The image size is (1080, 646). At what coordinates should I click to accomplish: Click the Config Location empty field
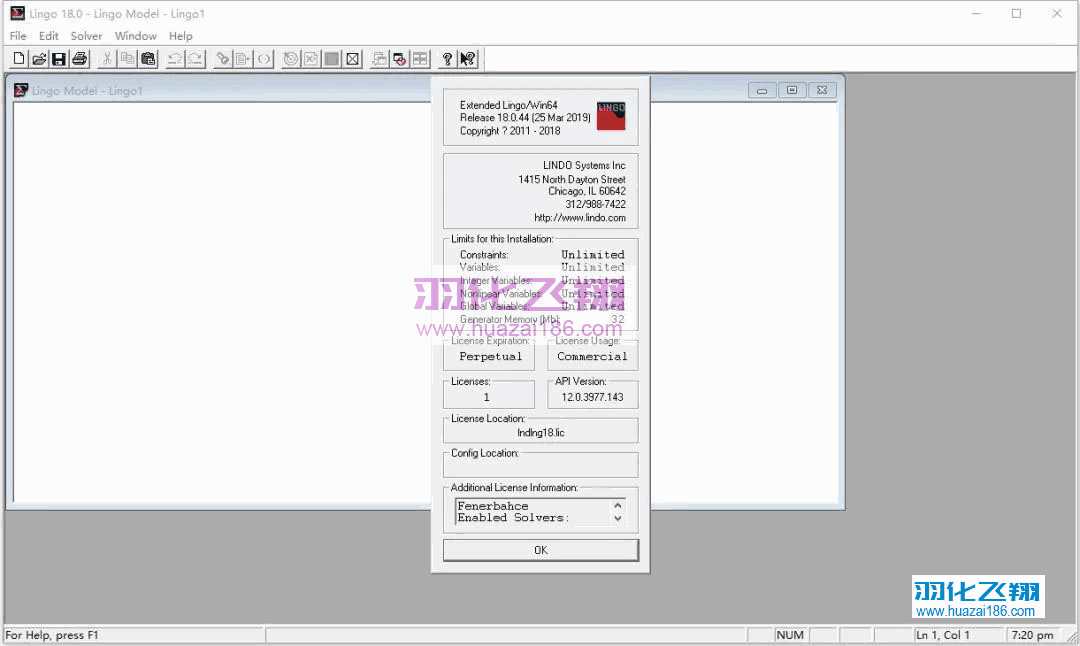pos(541,468)
